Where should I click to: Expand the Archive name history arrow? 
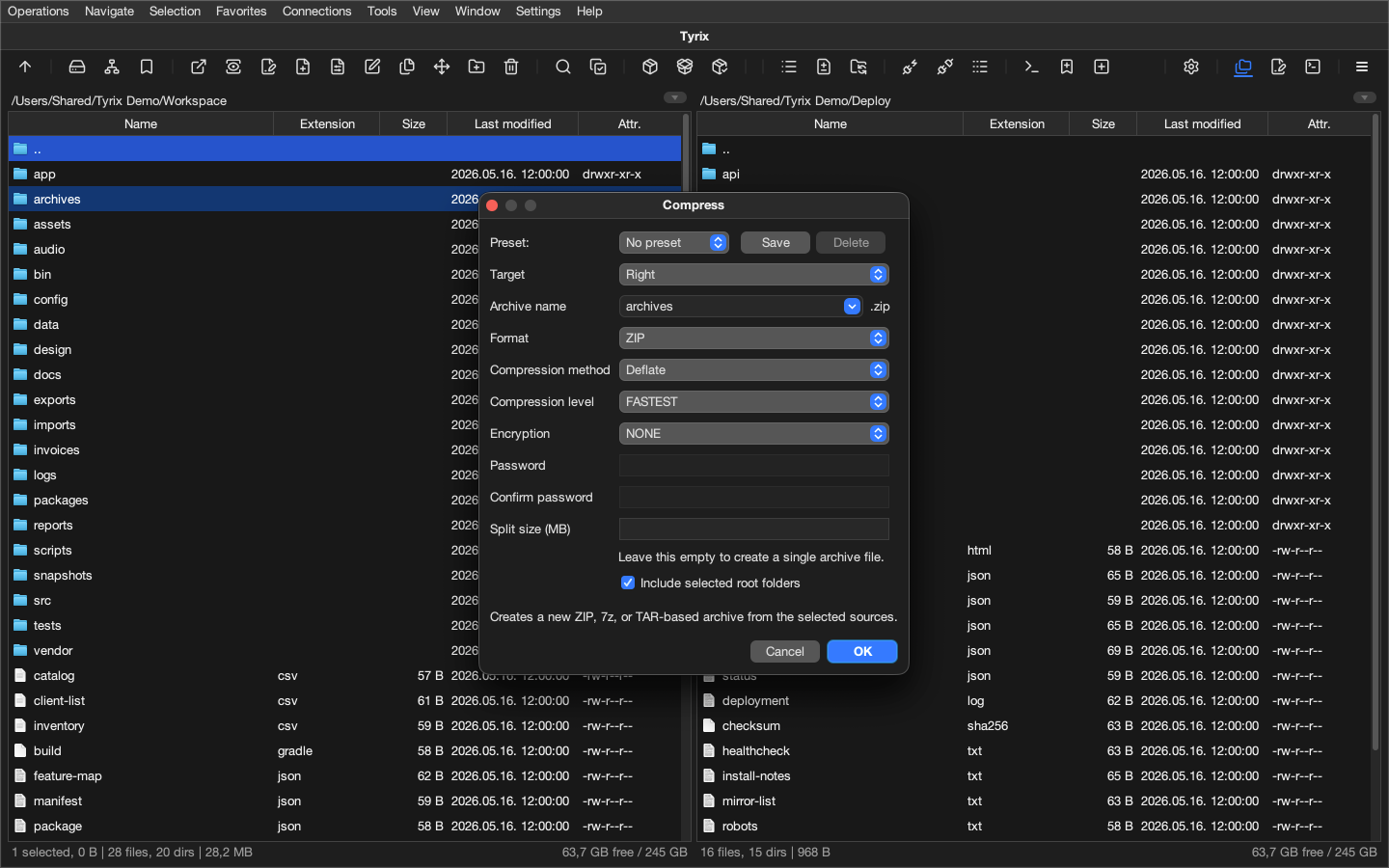(x=852, y=307)
